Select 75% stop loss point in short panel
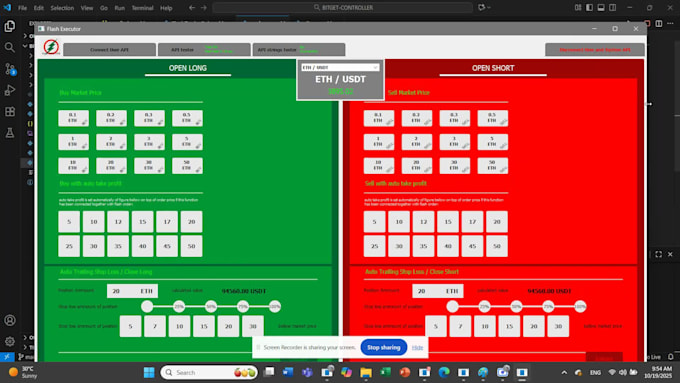 548,306
